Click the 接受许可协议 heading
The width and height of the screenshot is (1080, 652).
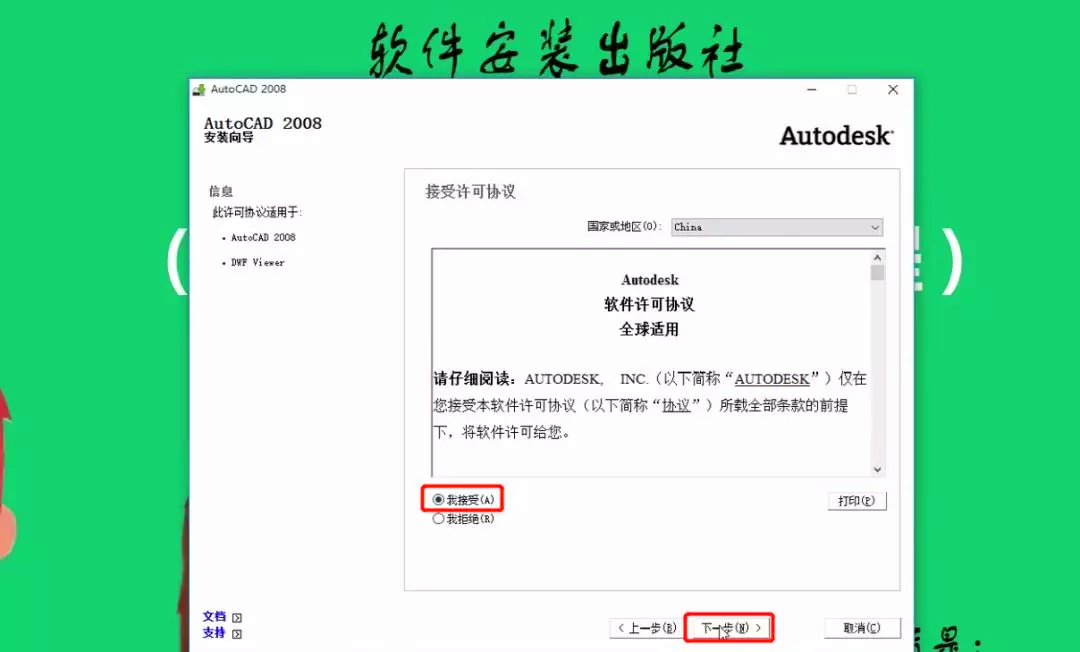click(x=470, y=191)
